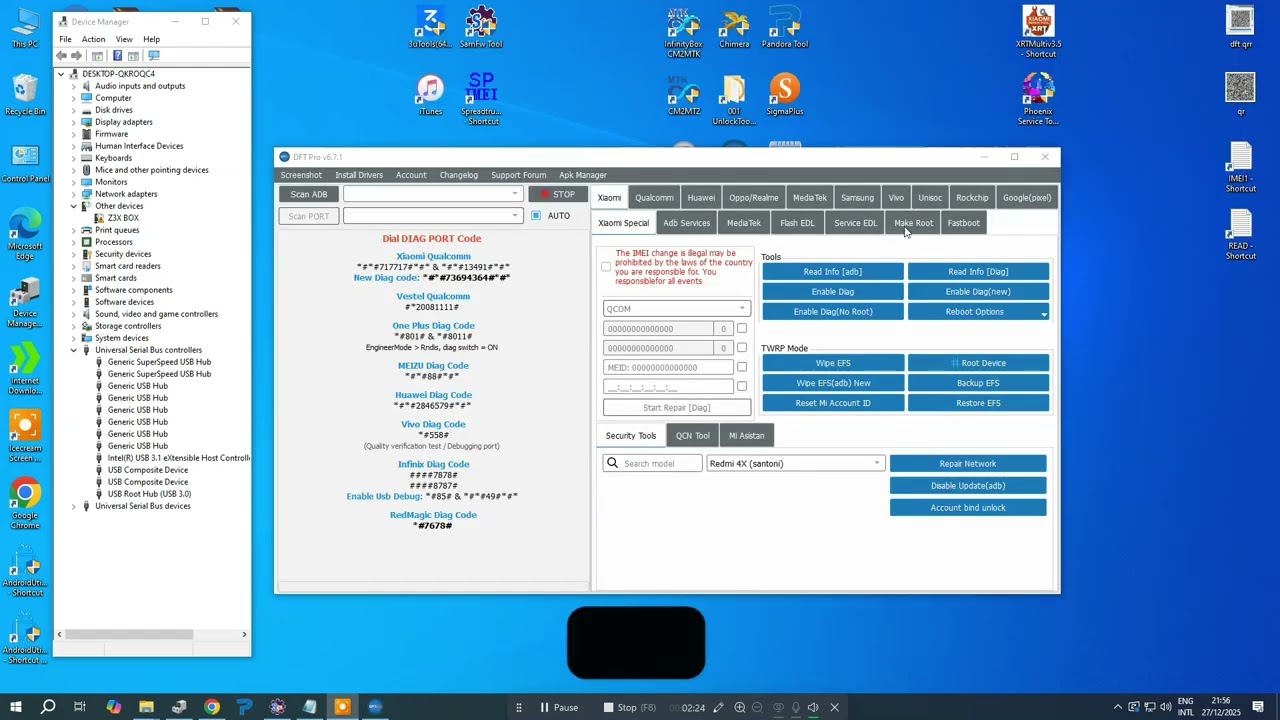The image size is (1280, 720).
Task: Click the Account bind unlock button
Action: pyautogui.click(x=968, y=508)
